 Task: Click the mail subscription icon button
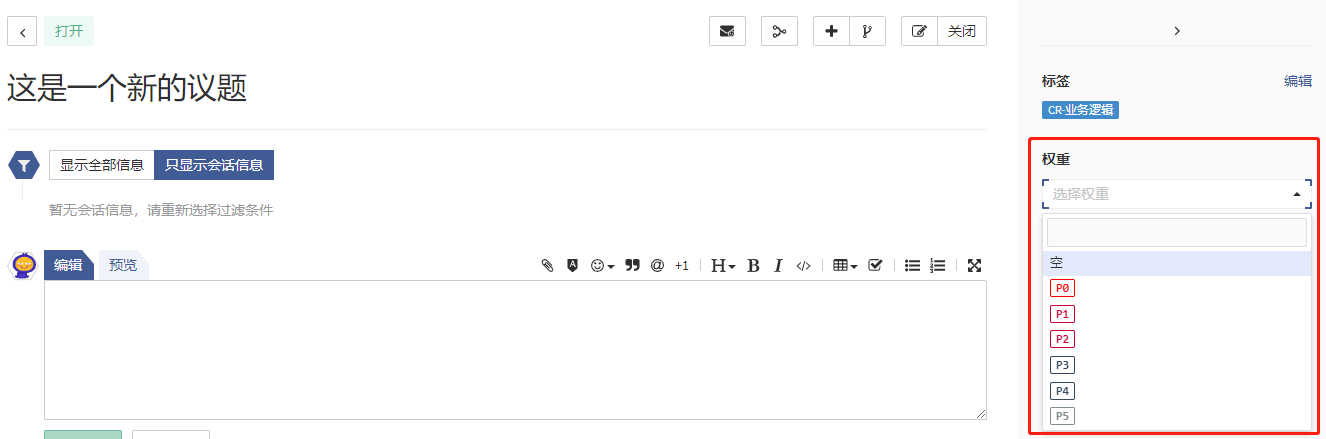(727, 31)
